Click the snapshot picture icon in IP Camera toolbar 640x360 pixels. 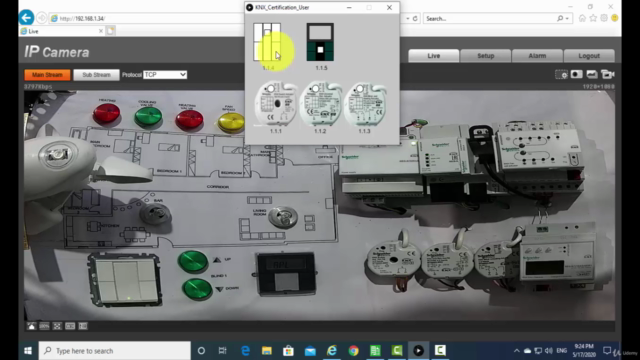tap(592, 74)
